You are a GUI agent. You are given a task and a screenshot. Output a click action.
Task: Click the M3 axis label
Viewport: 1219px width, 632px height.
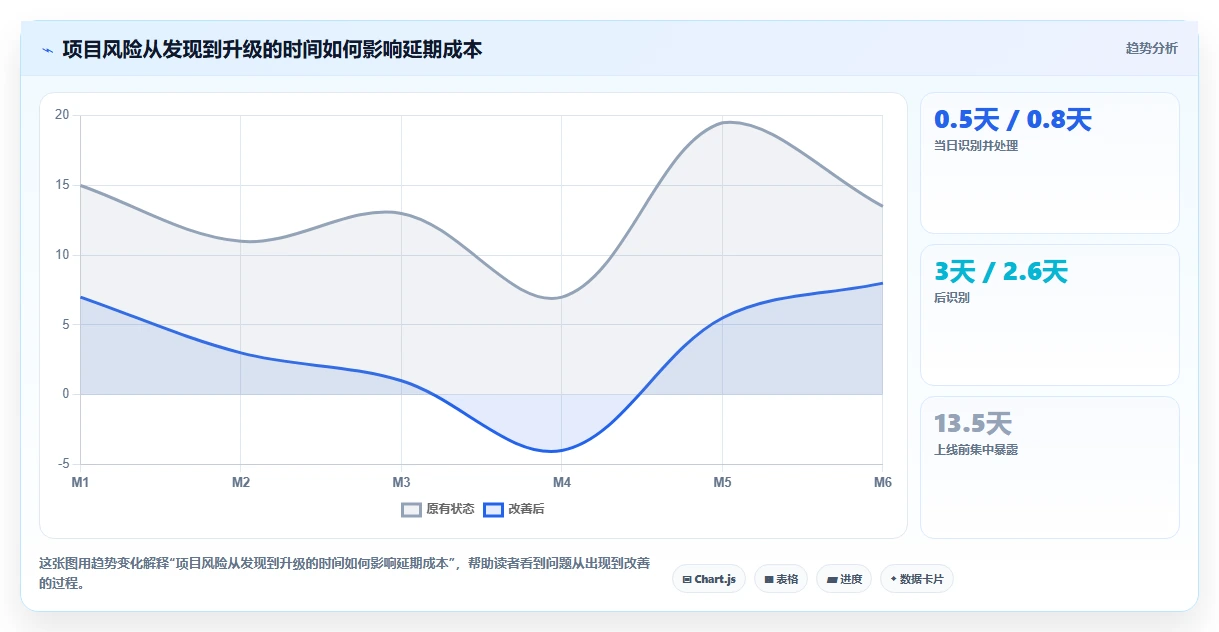(x=401, y=482)
